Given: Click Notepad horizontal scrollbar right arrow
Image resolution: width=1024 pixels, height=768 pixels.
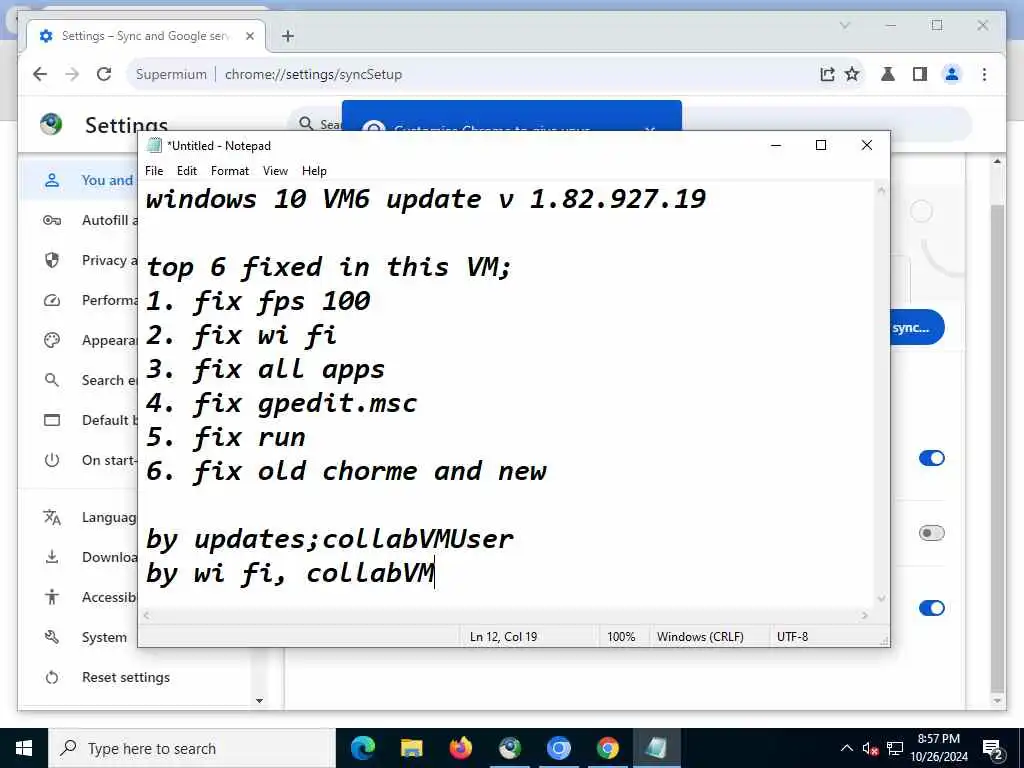Looking at the screenshot, I should [865, 615].
